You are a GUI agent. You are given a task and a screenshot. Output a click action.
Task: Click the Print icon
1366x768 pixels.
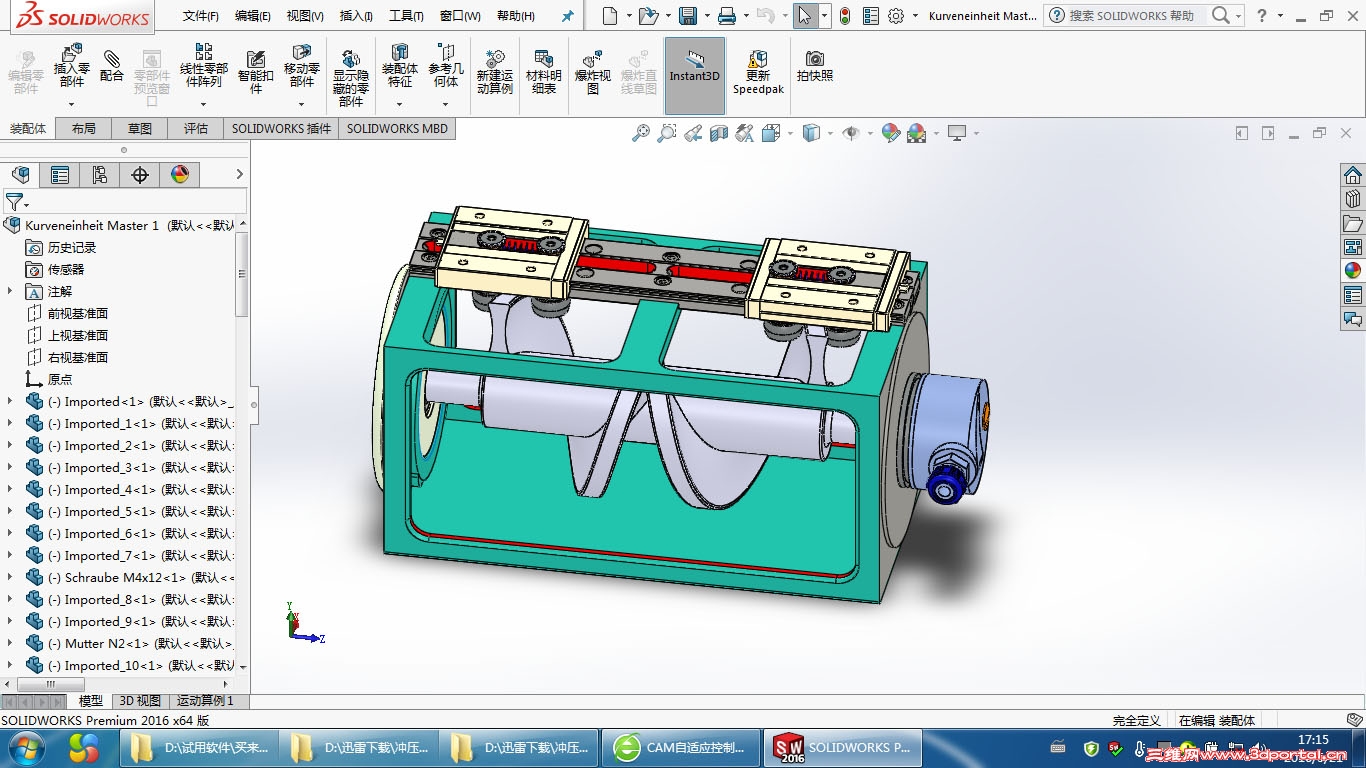click(x=727, y=16)
